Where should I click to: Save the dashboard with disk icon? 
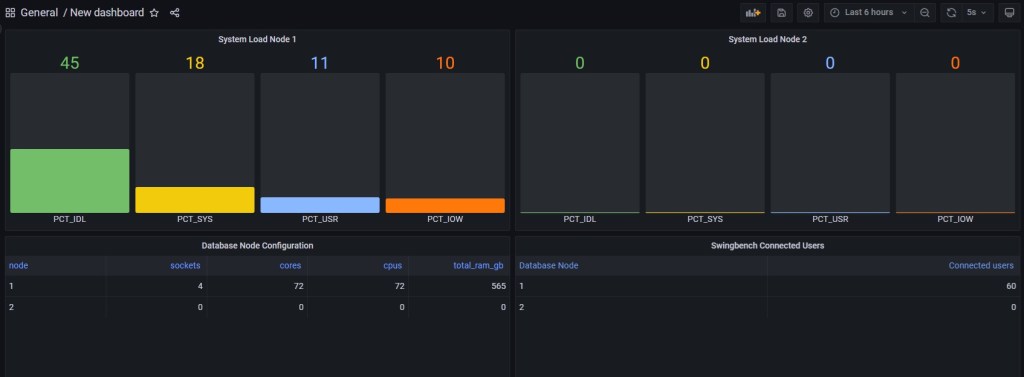pyautogui.click(x=782, y=12)
